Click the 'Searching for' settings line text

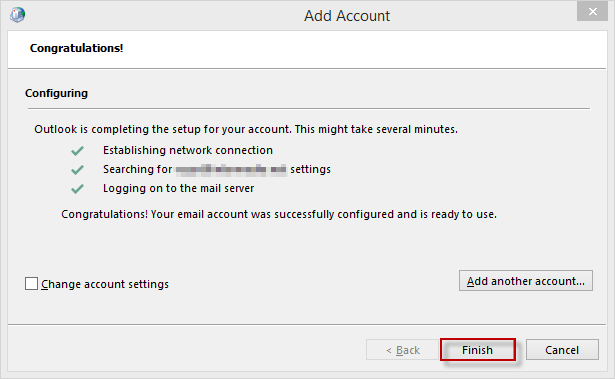pos(217,169)
